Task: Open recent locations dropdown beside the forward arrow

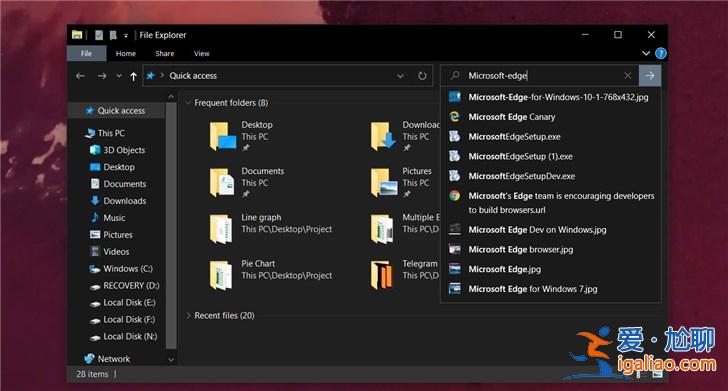Action: click(119, 76)
